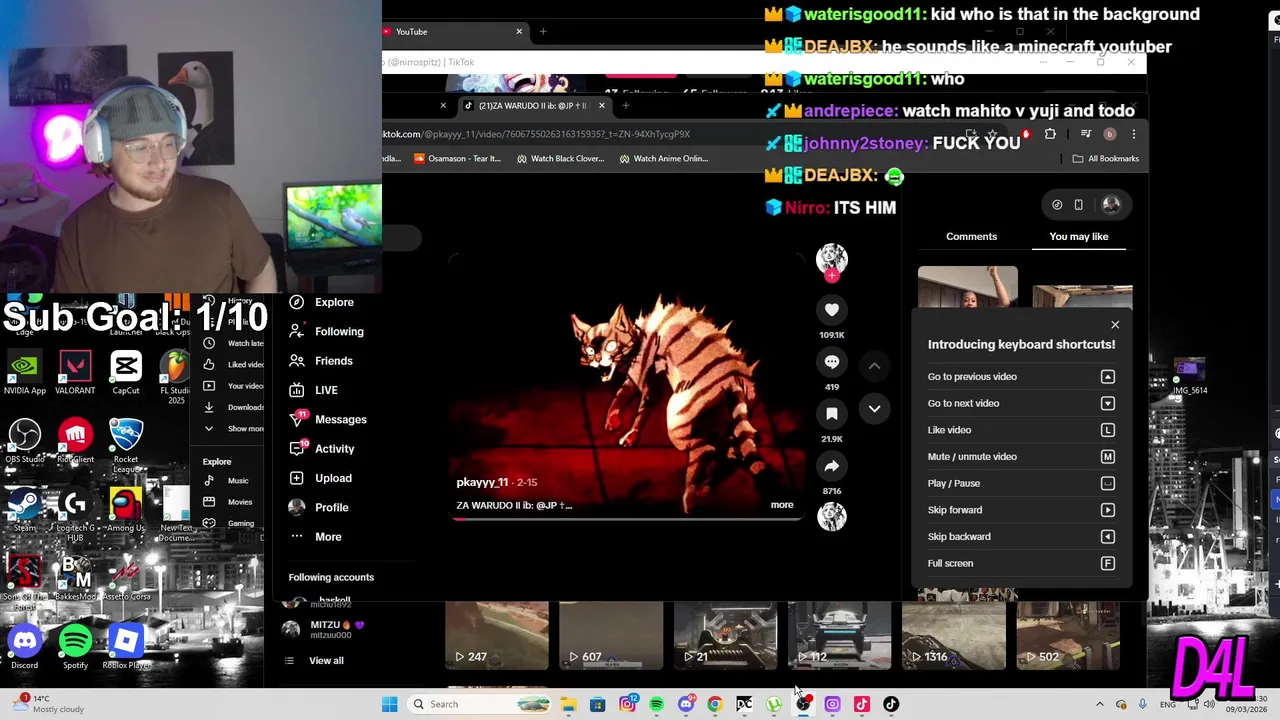1280x720 pixels.
Task: Bookmark the video using the save icon
Action: coord(832,414)
